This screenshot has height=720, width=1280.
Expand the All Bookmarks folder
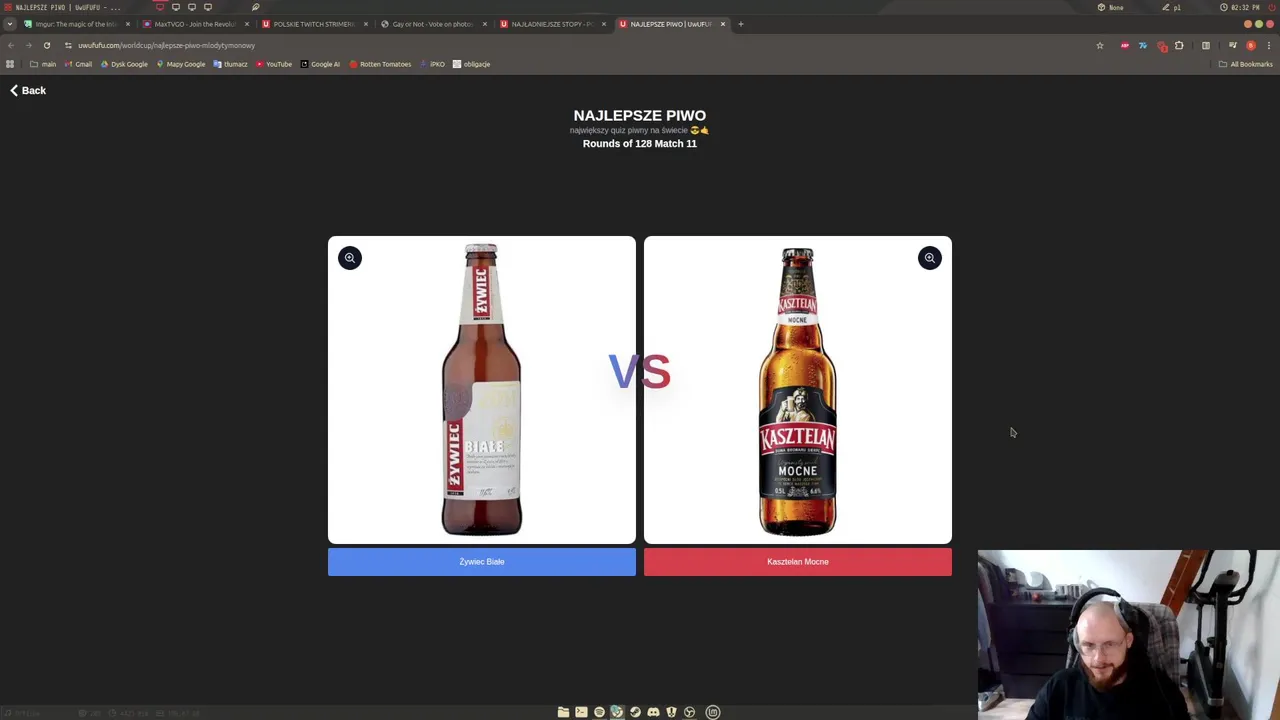coord(1245,64)
